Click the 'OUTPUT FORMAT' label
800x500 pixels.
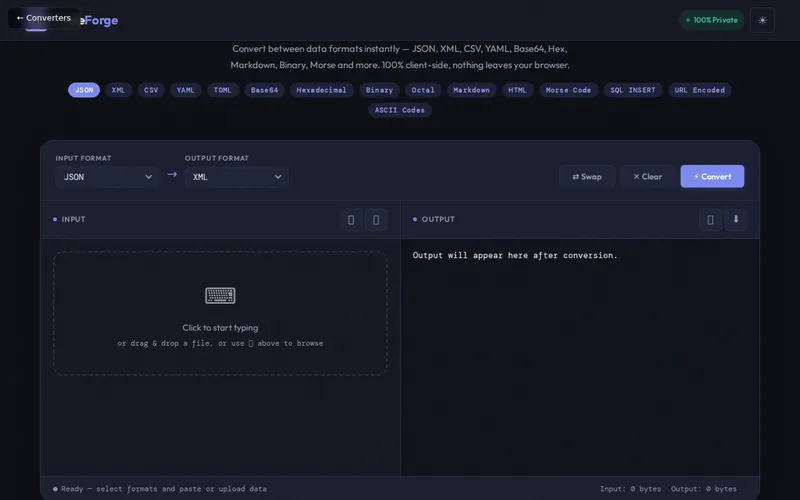coord(217,158)
